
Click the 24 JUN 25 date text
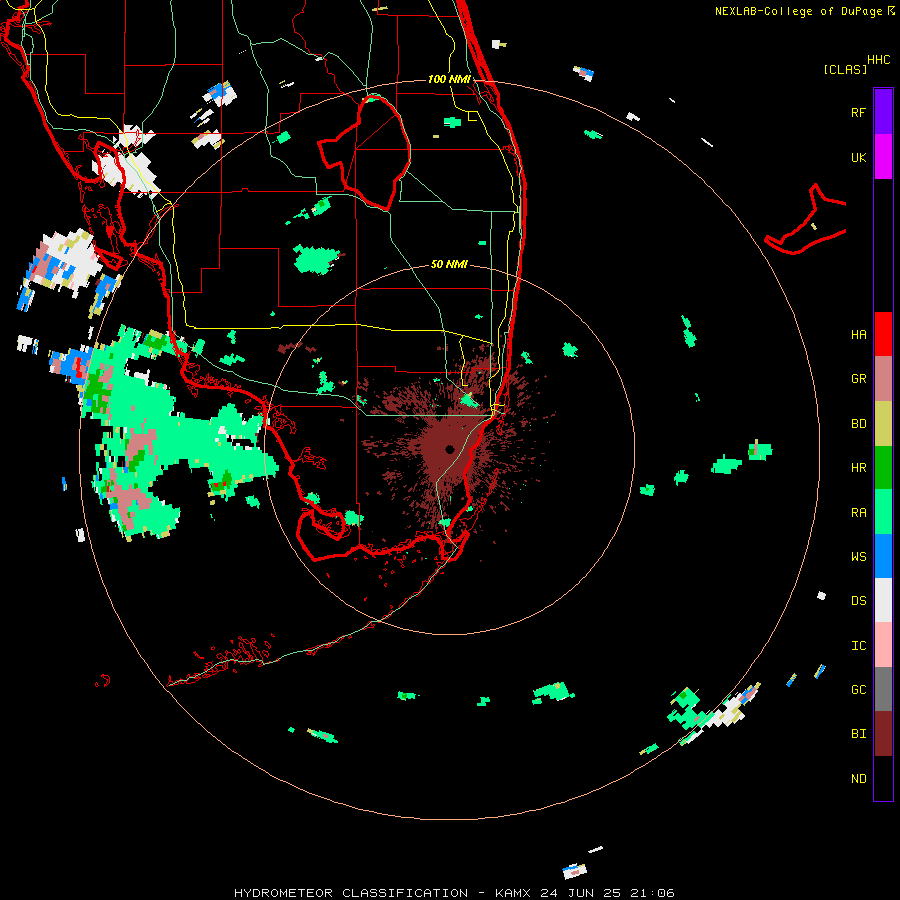click(x=580, y=893)
